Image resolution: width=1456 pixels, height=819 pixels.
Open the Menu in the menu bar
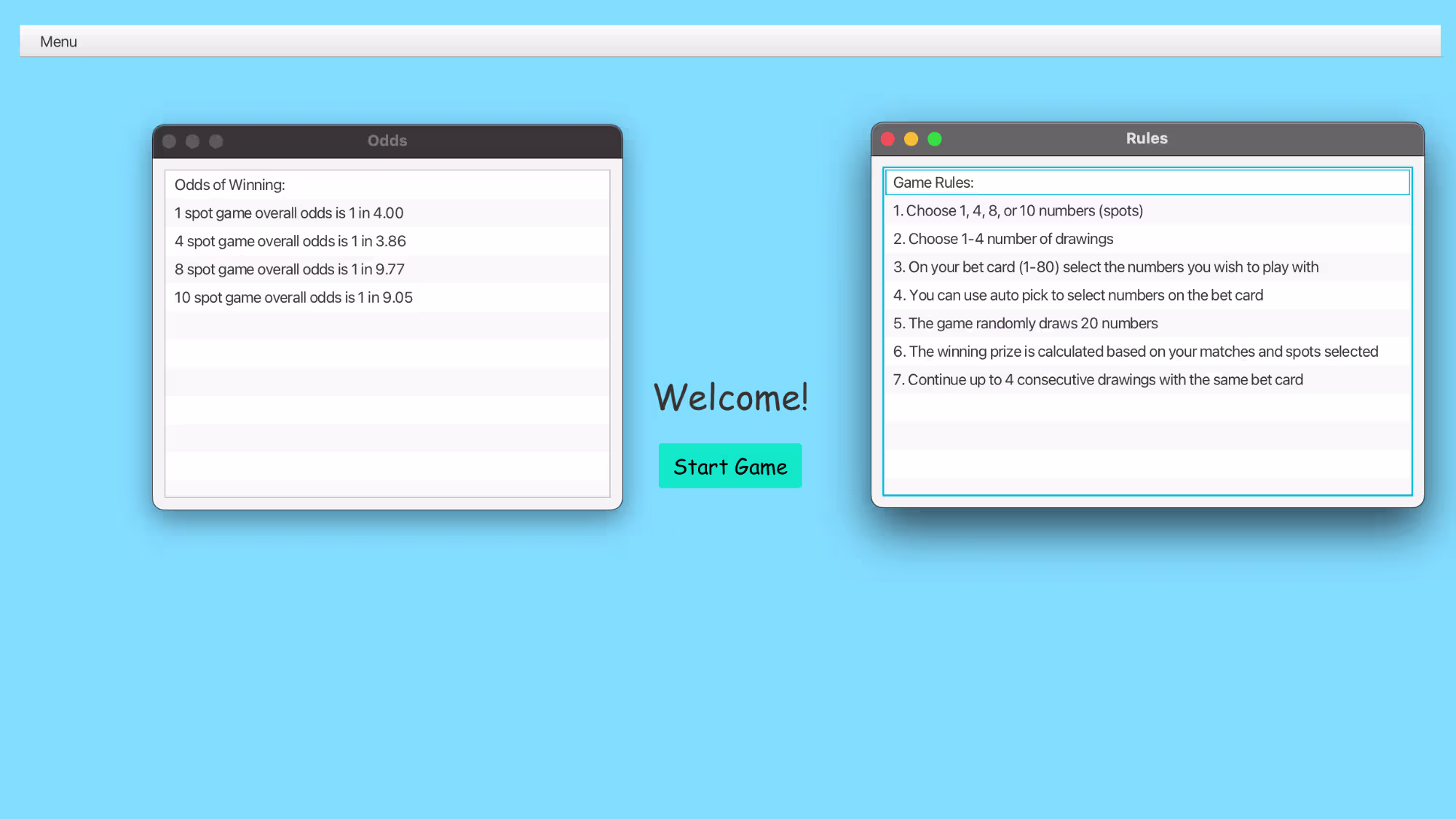[58, 41]
